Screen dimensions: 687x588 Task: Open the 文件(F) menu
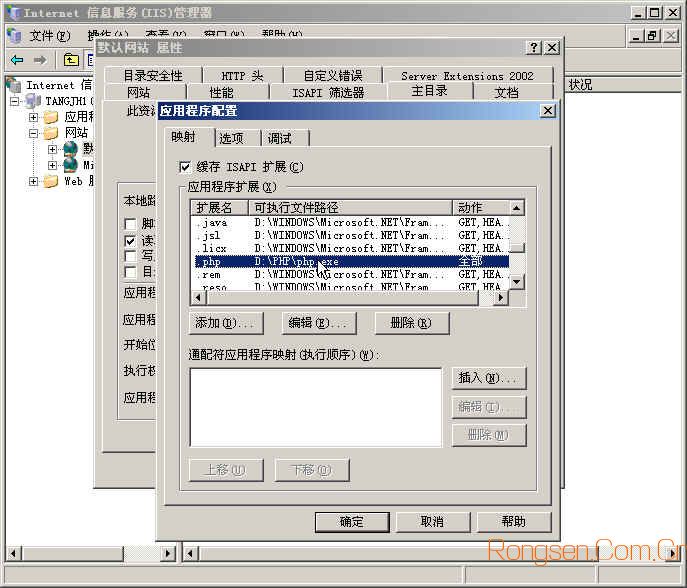click(x=50, y=35)
